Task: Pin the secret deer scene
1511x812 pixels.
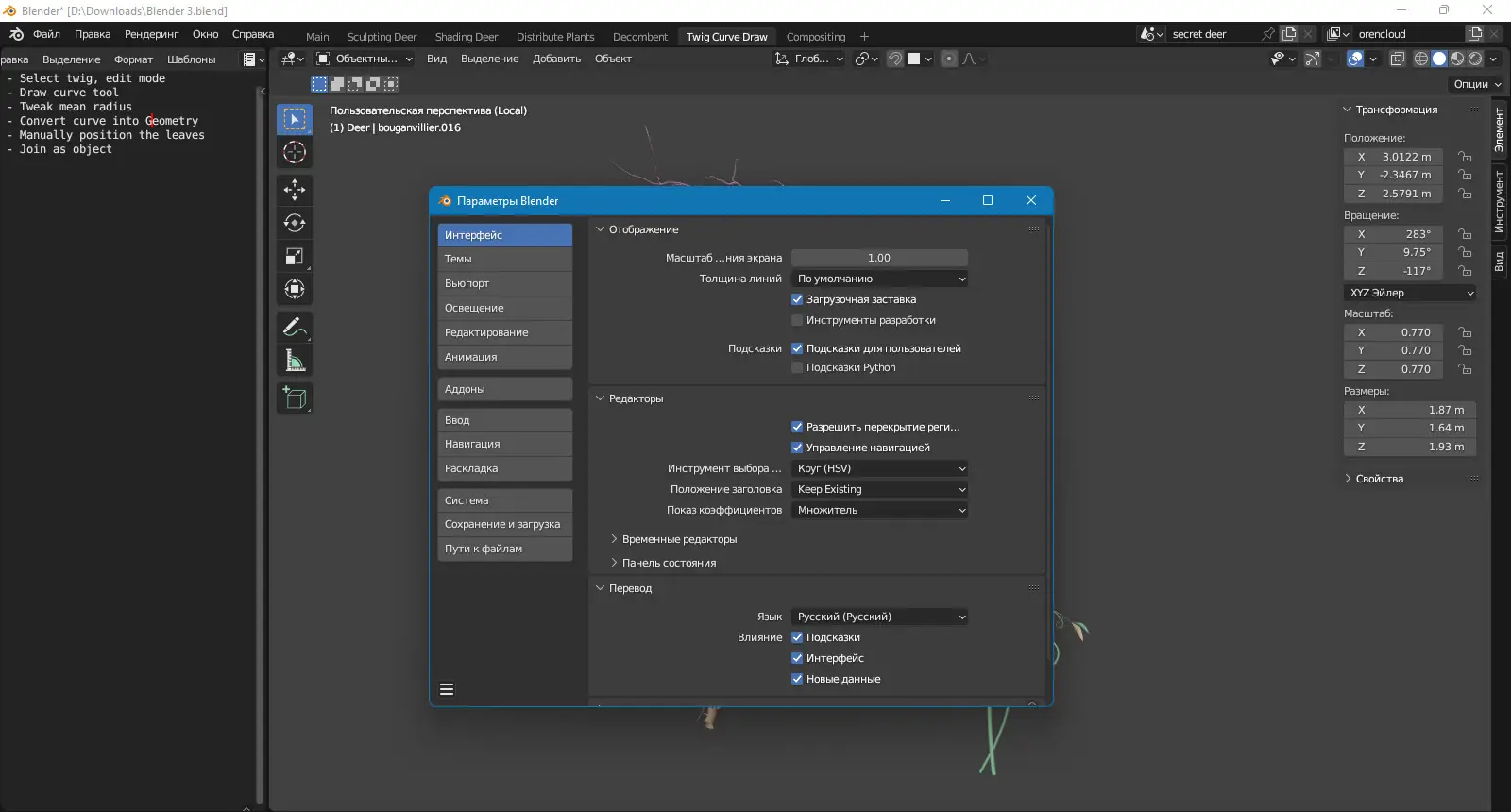Action: 1268,34
